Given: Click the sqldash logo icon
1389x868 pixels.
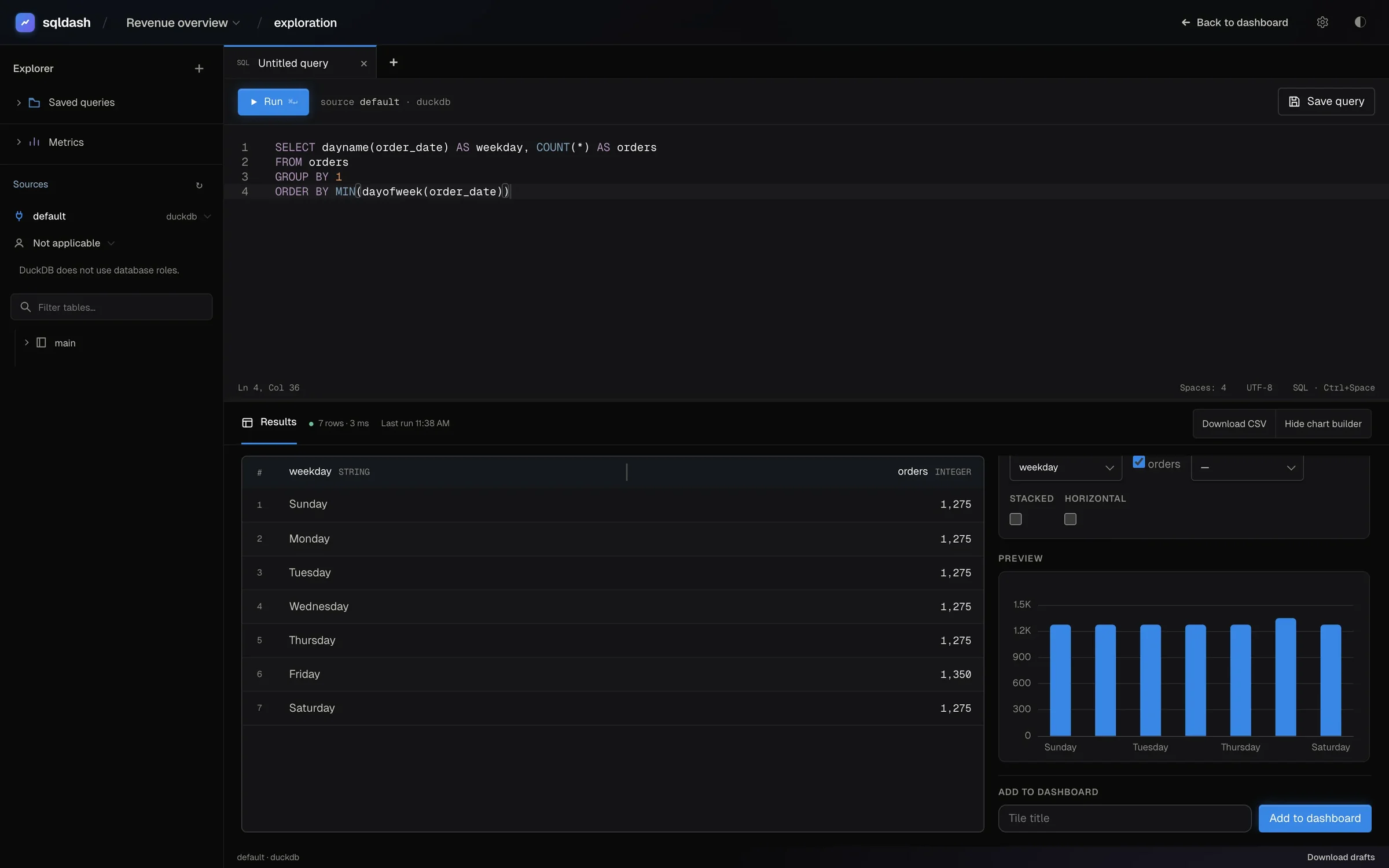Looking at the screenshot, I should pos(25,23).
